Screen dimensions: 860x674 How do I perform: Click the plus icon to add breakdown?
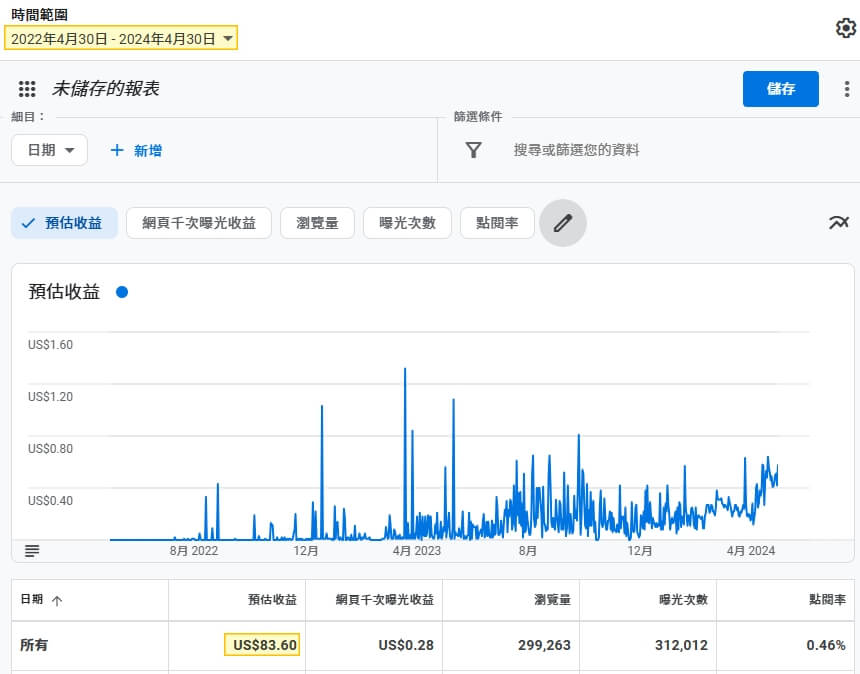point(117,150)
